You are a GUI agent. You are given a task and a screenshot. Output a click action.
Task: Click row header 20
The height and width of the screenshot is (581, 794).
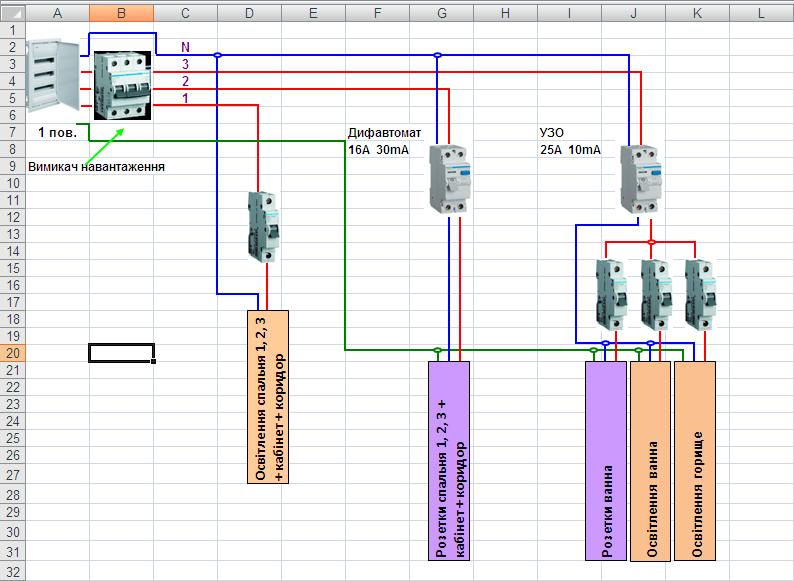pyautogui.click(x=11, y=353)
